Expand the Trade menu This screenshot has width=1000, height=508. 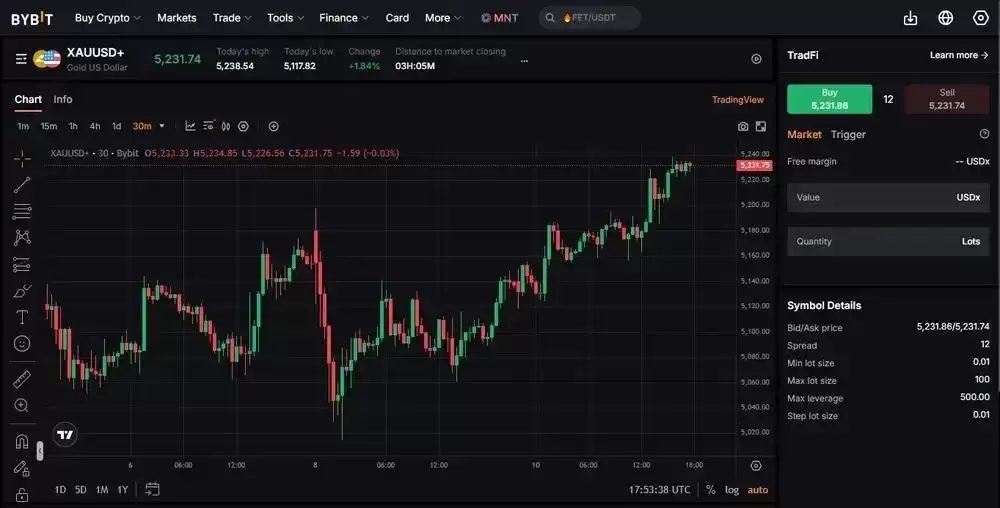(232, 18)
